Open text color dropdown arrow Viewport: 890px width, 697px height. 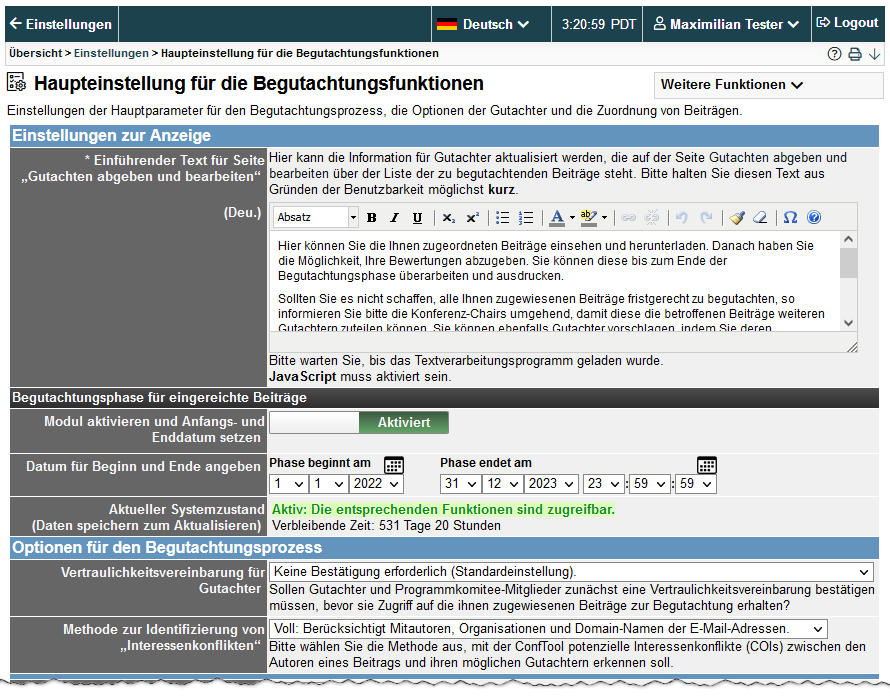coord(572,217)
